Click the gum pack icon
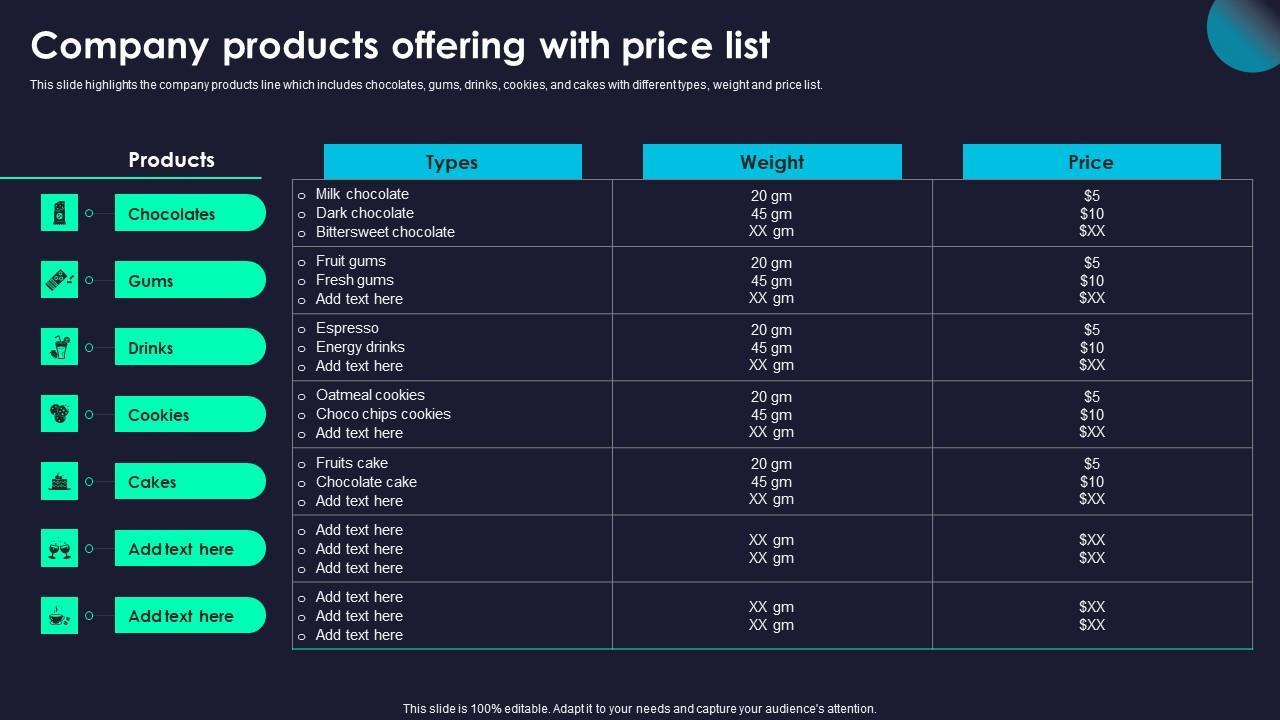This screenshot has height=720, width=1280. [59, 280]
